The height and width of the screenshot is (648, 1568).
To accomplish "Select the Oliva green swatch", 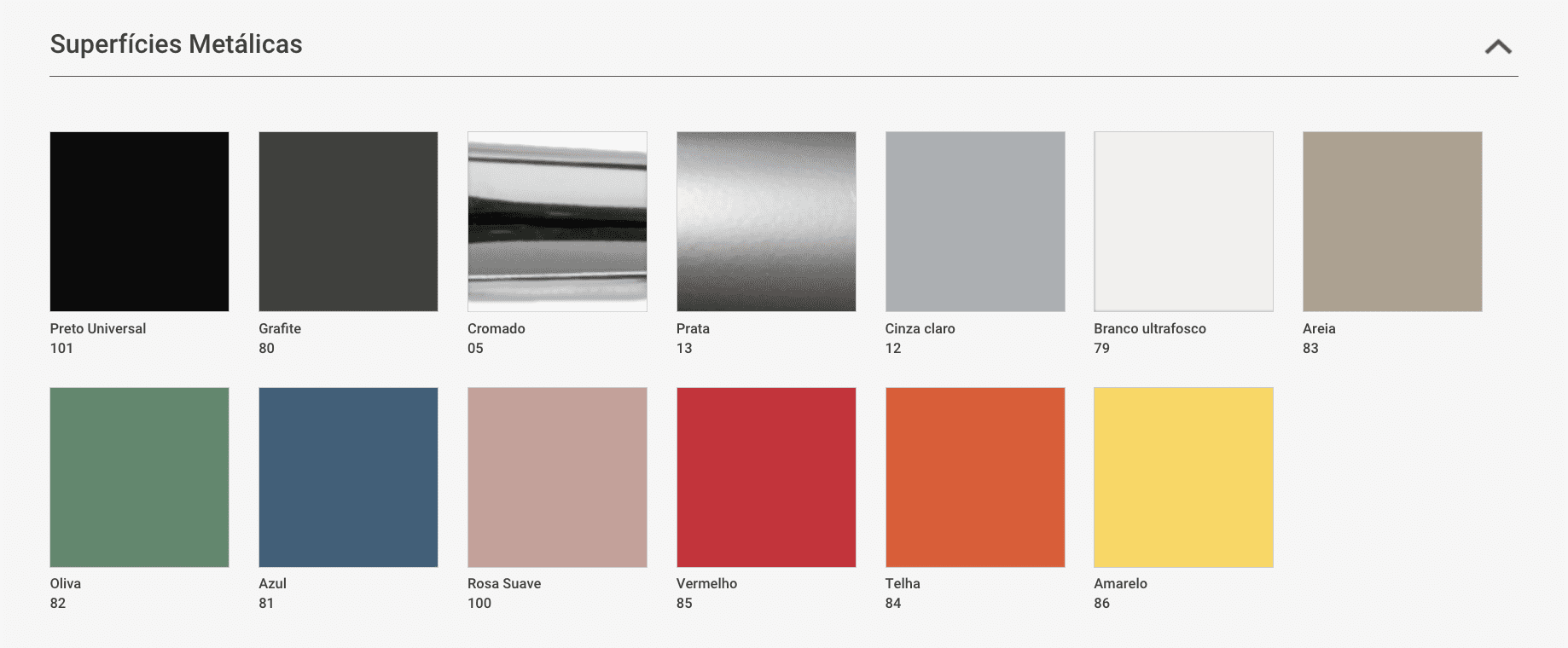I will [139, 477].
